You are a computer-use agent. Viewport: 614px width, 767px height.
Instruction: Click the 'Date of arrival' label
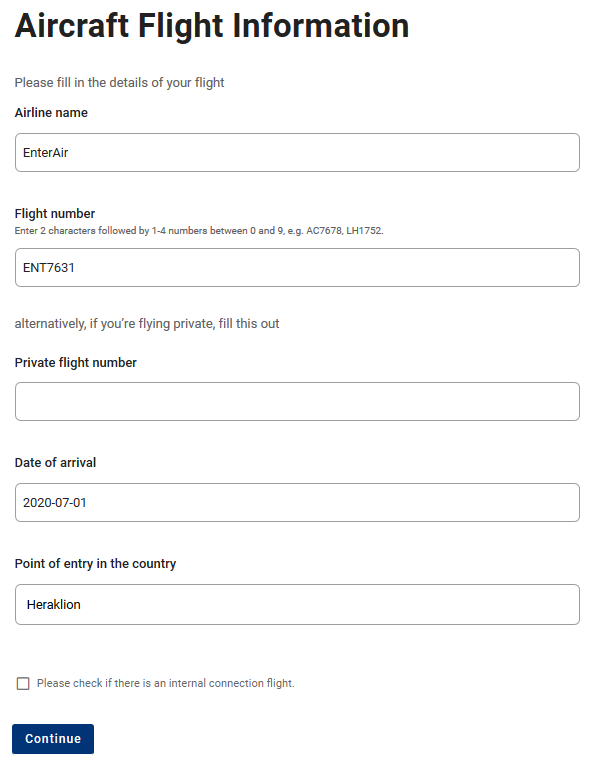tap(55, 463)
